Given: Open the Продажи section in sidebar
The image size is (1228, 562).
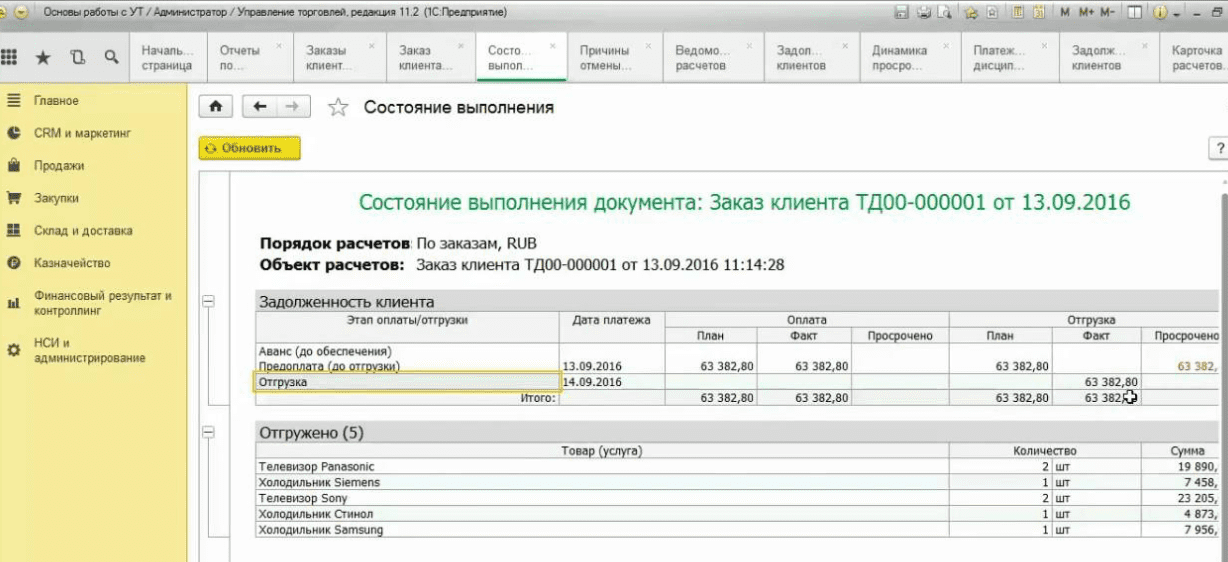Looking at the screenshot, I should pos(59,166).
